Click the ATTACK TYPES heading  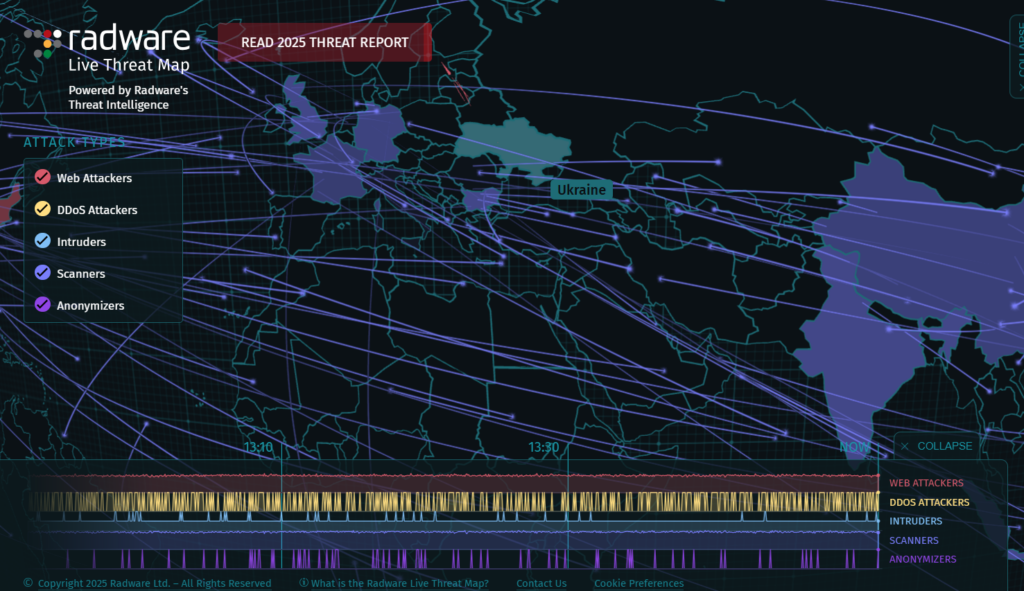[x=74, y=142]
